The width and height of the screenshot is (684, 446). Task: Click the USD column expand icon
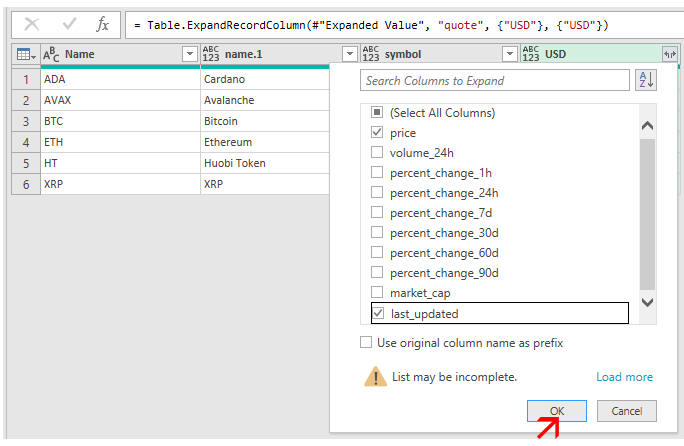(x=669, y=54)
